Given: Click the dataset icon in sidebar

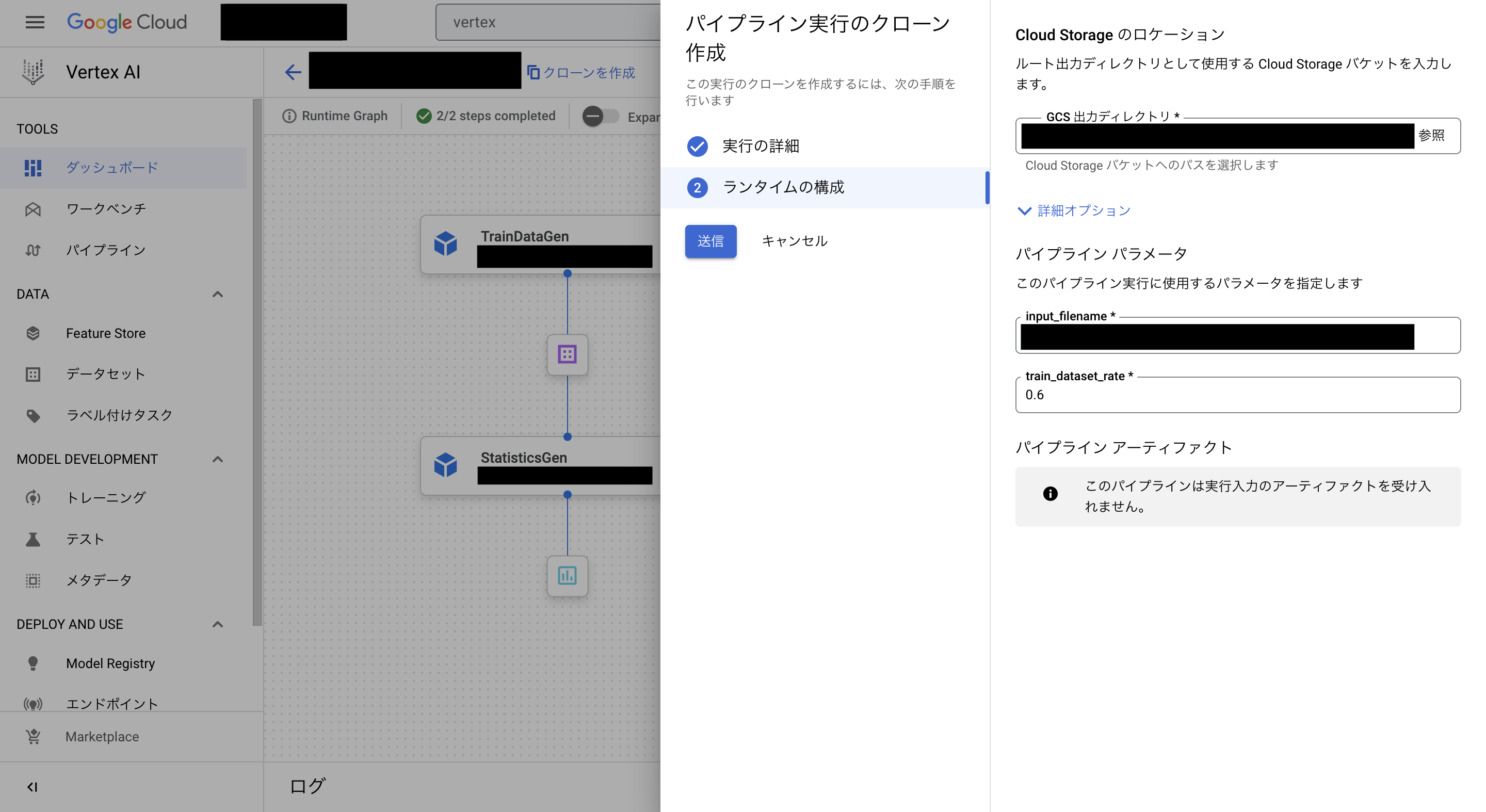Looking at the screenshot, I should click(33, 375).
